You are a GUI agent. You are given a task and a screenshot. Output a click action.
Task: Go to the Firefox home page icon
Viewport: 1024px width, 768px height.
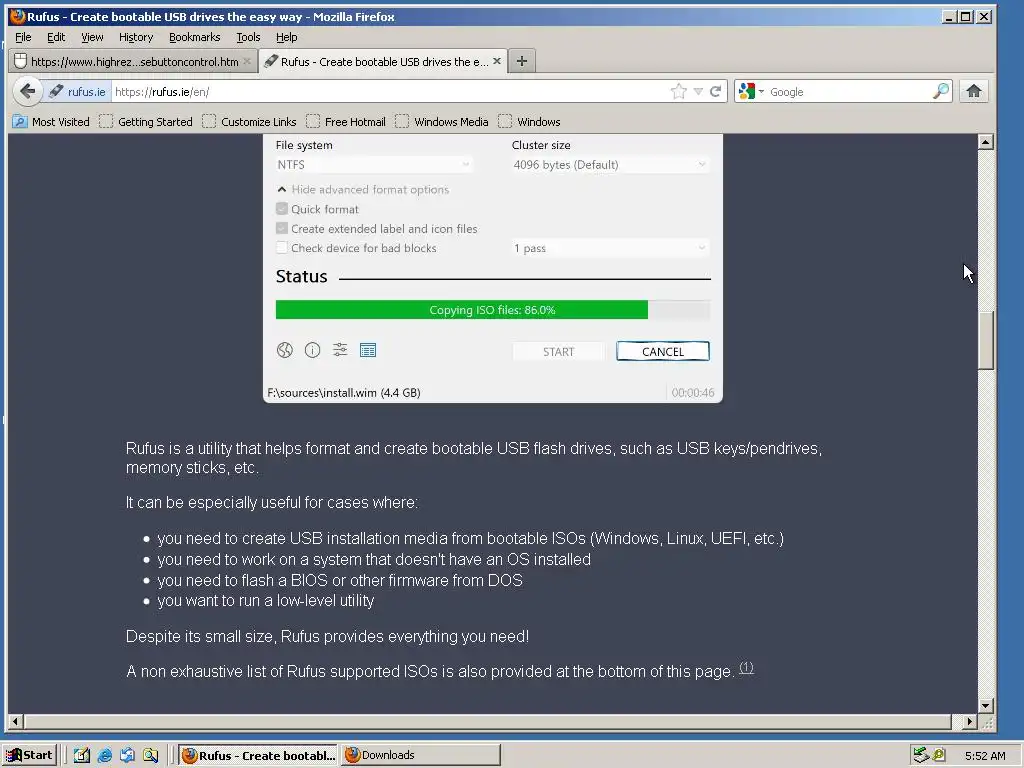click(x=974, y=91)
